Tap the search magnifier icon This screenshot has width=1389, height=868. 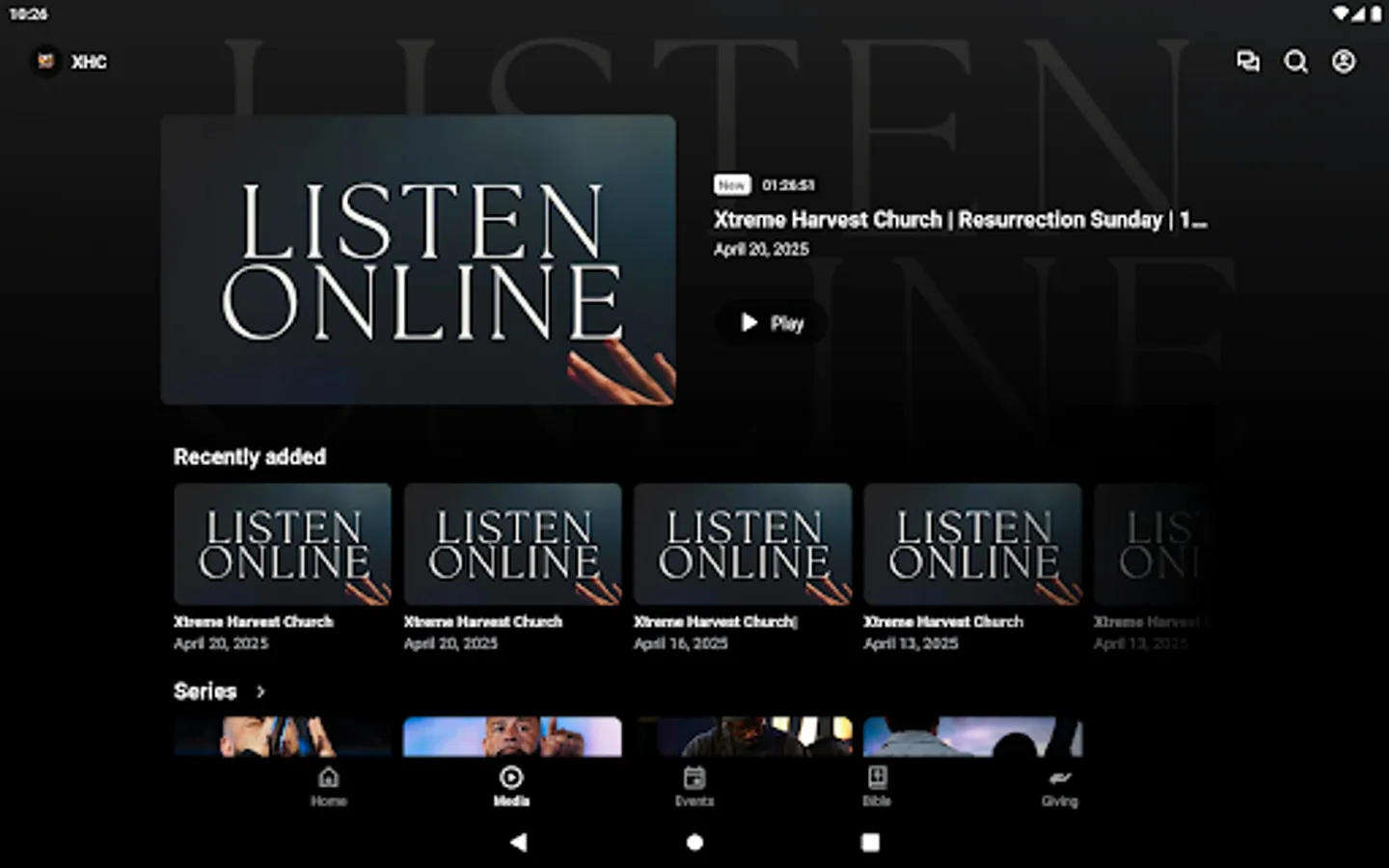click(1295, 62)
